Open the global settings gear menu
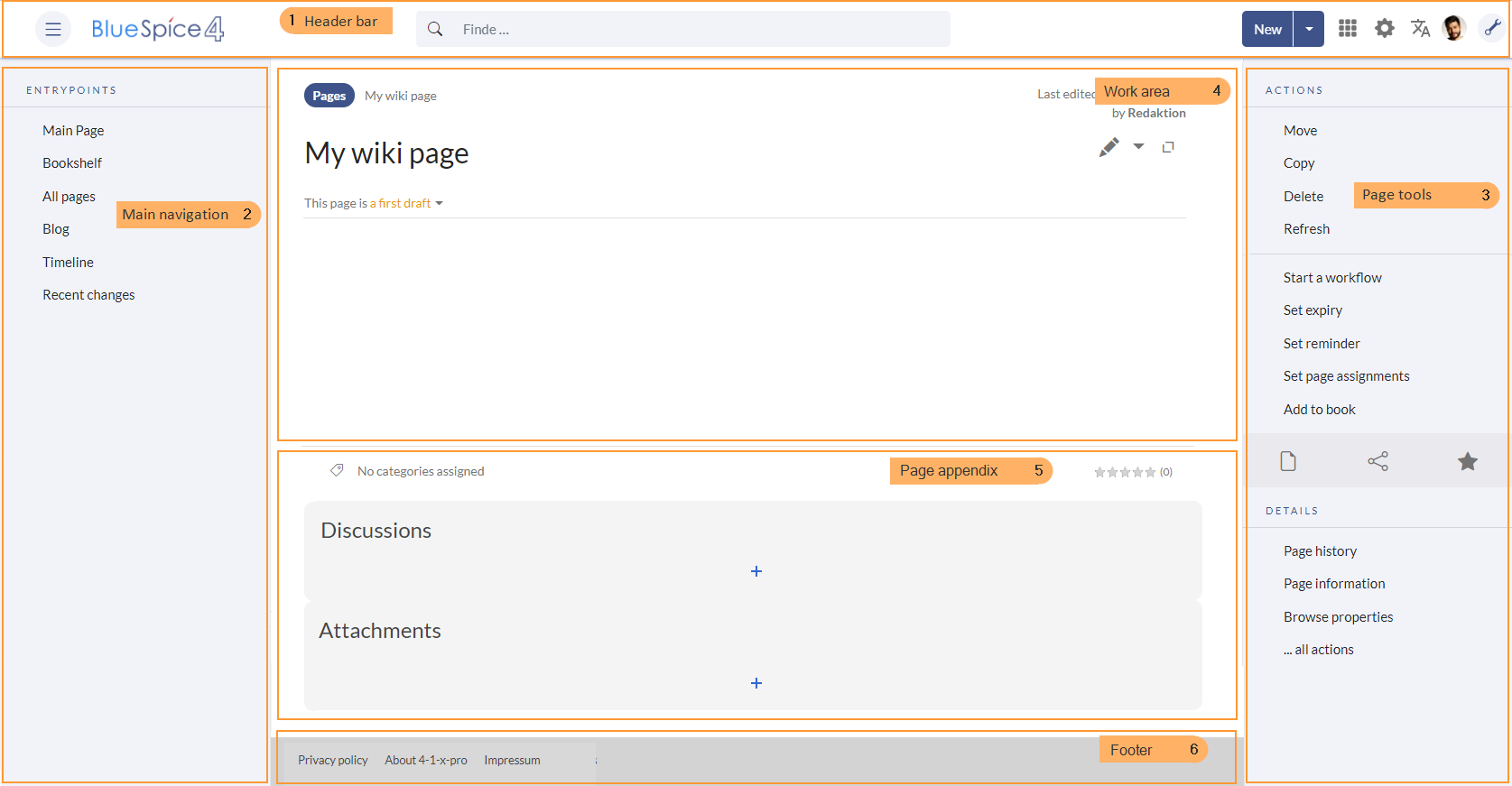Screen dimensions: 1512x786 1385,29
